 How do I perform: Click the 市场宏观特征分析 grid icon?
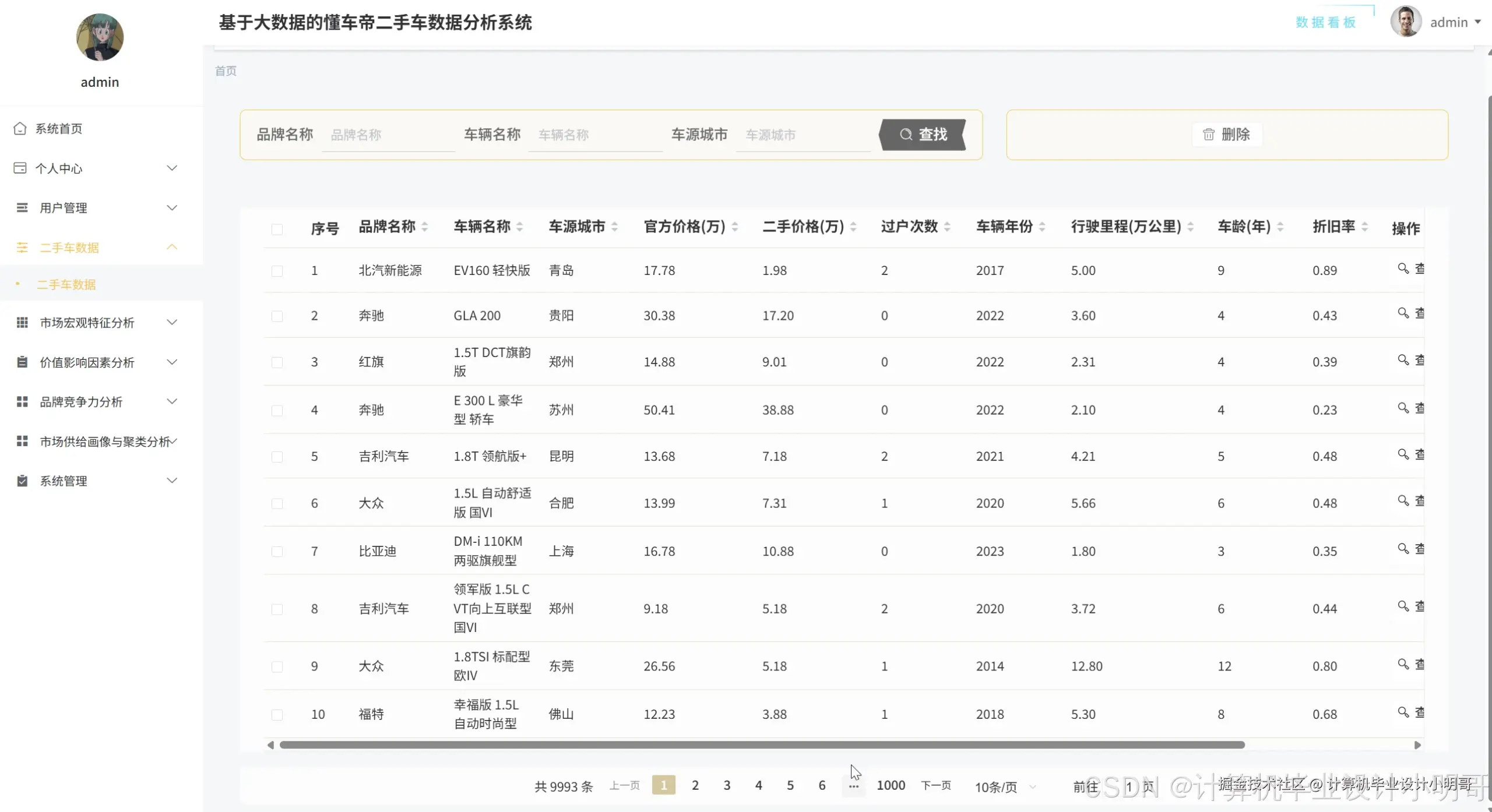pyautogui.click(x=22, y=322)
